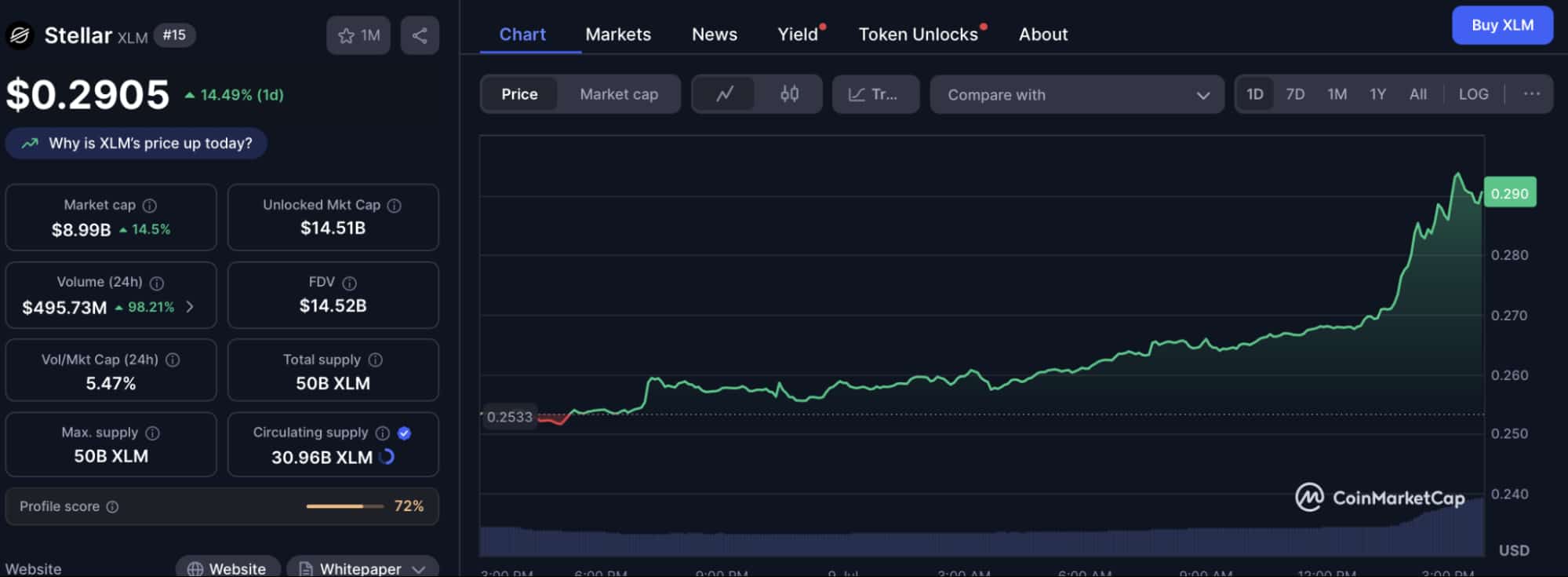This screenshot has width=1568, height=577.
Task: Click the circulating supply progress ring icon
Action: (387, 457)
